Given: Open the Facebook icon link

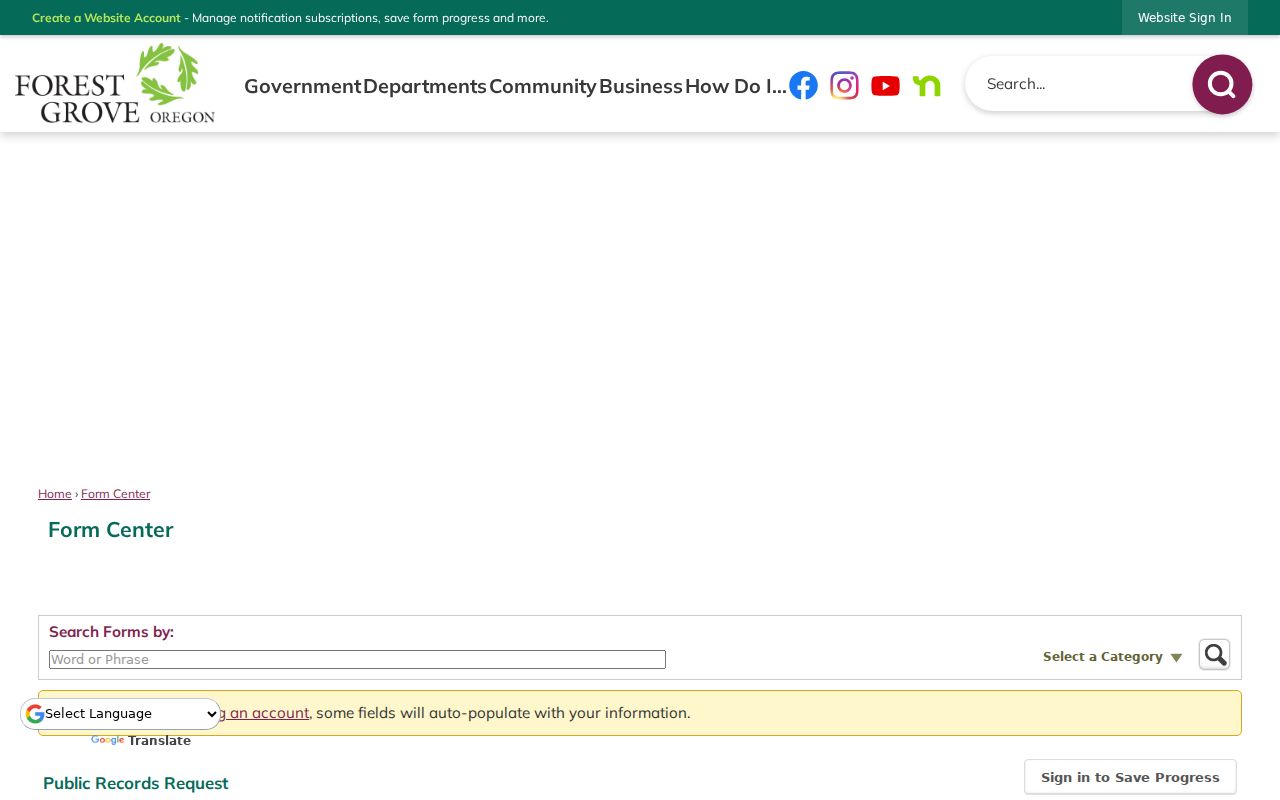Looking at the screenshot, I should point(803,86).
